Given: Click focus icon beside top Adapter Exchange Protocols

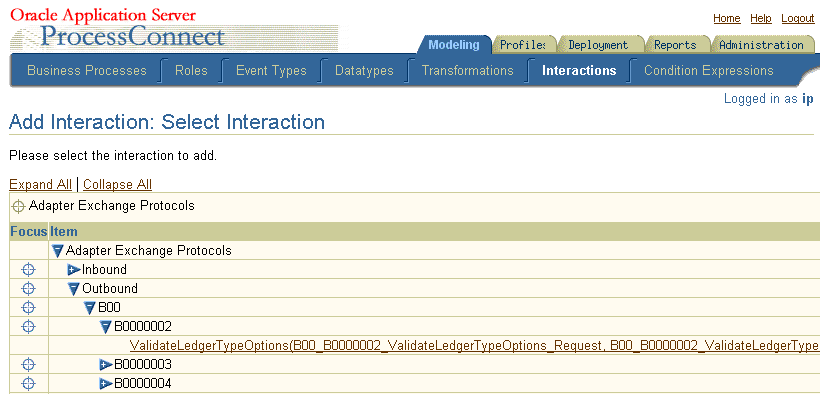Looking at the screenshot, I should (x=18, y=206).
